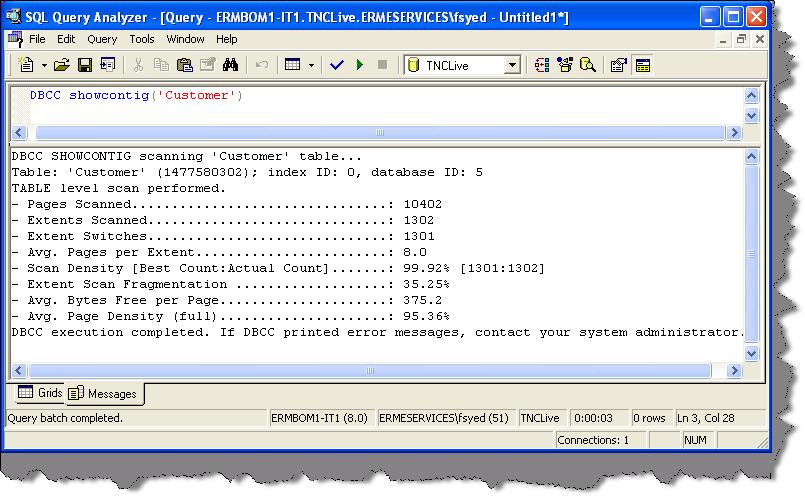Switch to the Grids tab
This screenshot has height=496, width=805.
click(x=40, y=393)
